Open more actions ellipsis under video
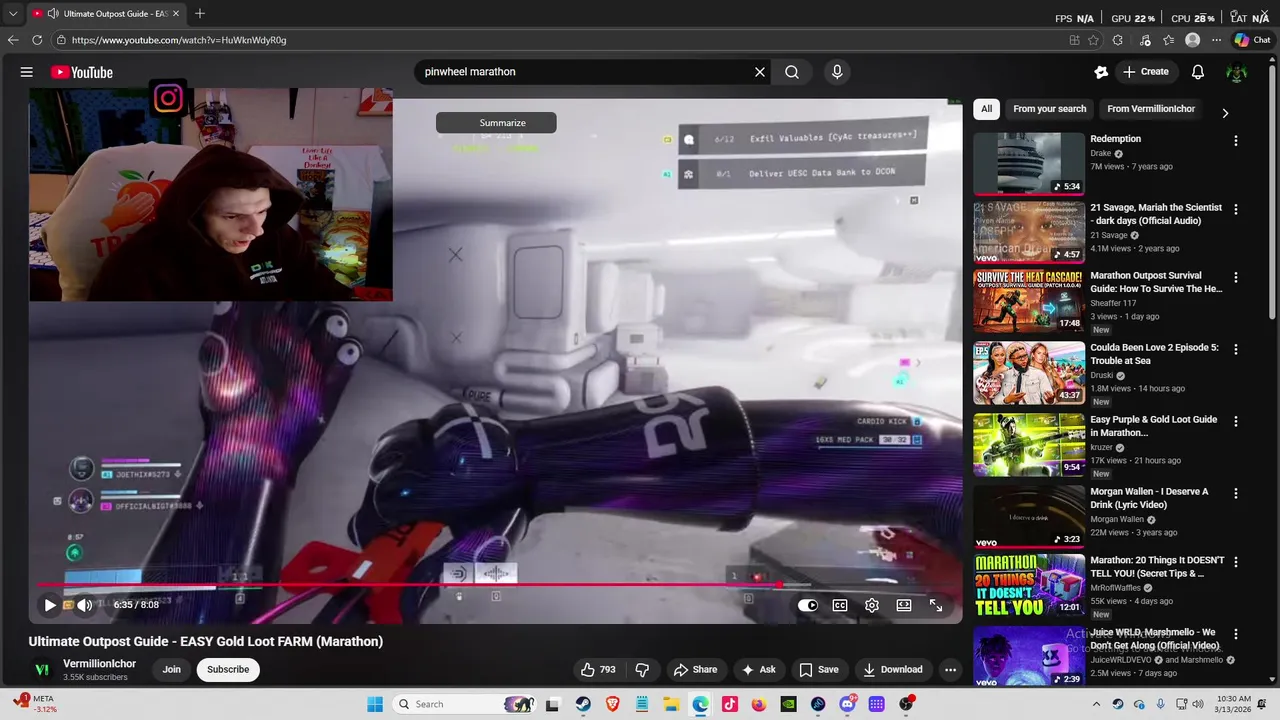 950,670
